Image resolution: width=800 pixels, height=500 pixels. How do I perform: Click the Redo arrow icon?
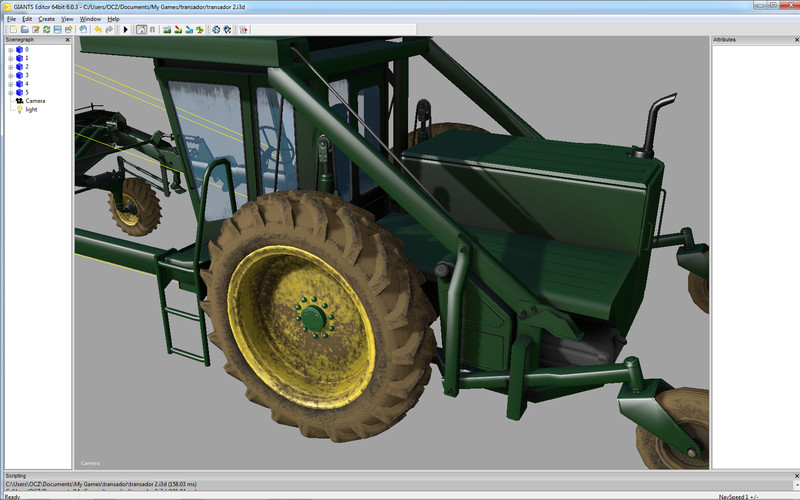[x=109, y=30]
